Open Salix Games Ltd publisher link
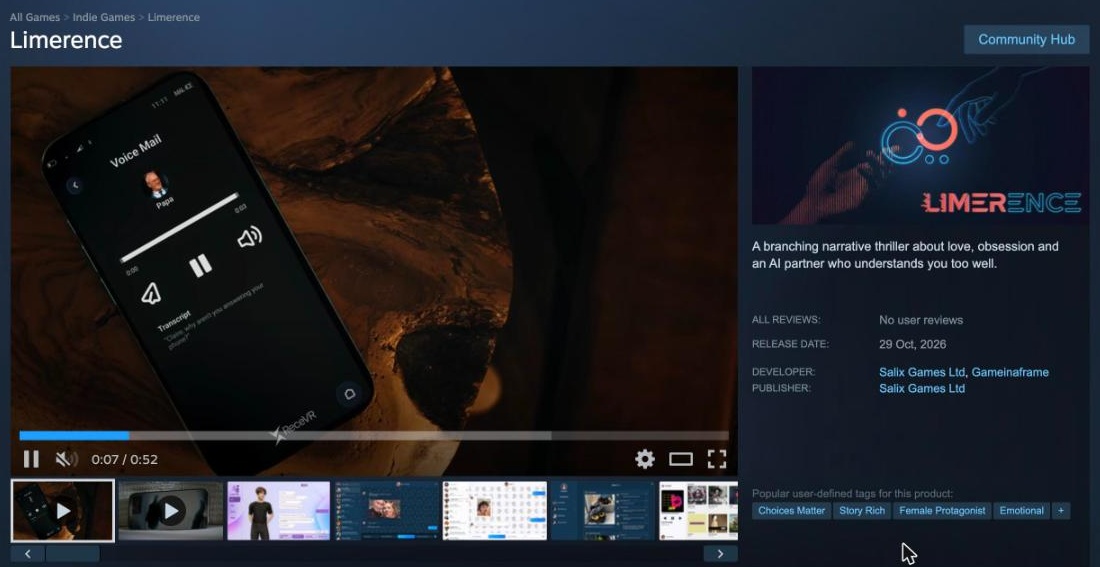The width and height of the screenshot is (1100, 567). point(922,388)
